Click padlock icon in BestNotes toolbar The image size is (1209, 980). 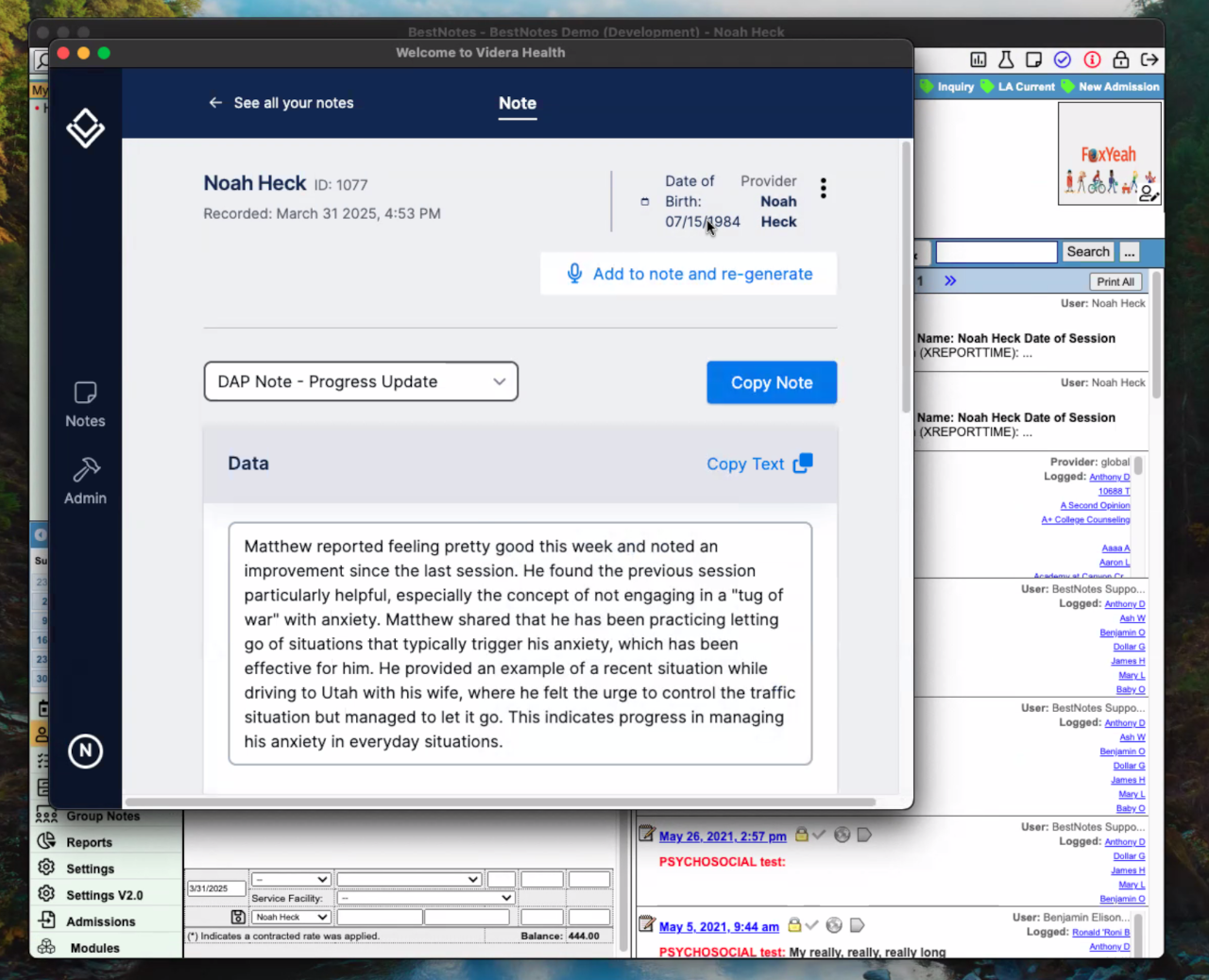click(1121, 59)
